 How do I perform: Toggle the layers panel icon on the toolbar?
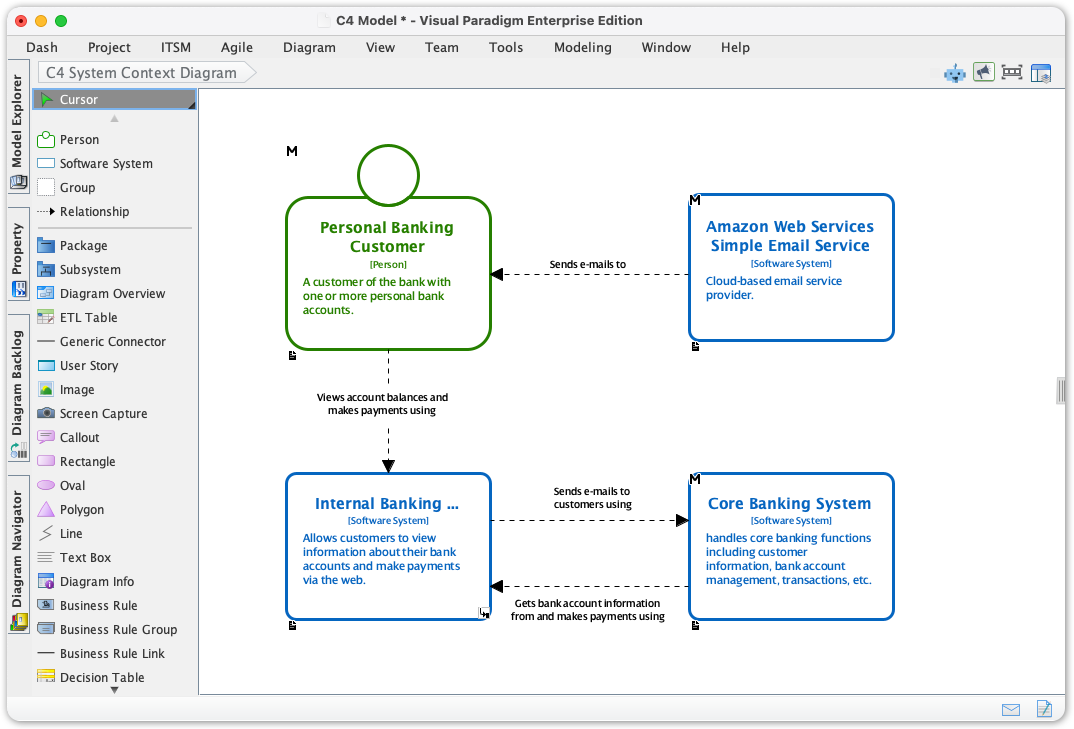1040,72
